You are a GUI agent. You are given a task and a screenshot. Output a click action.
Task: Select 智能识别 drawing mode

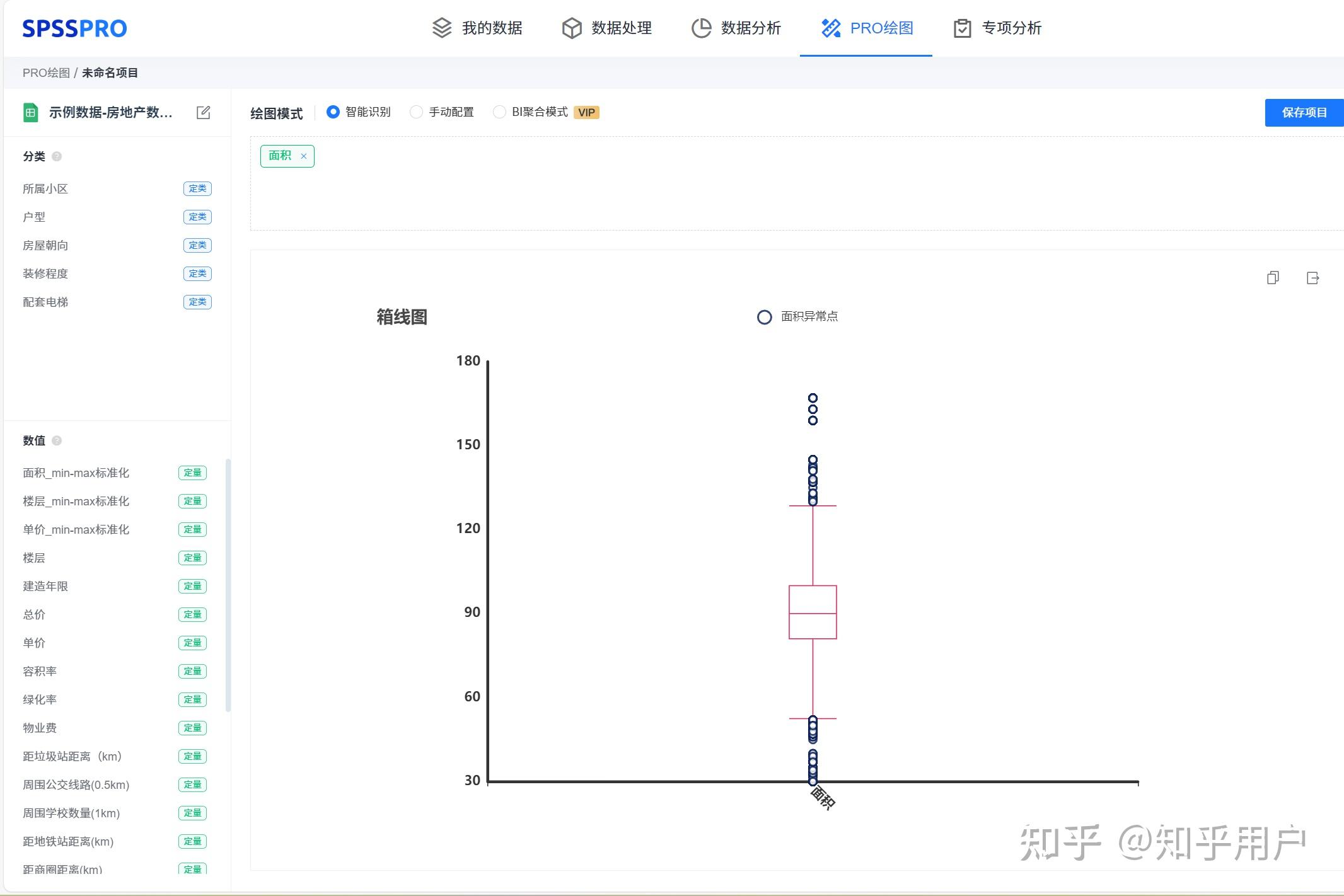[333, 112]
